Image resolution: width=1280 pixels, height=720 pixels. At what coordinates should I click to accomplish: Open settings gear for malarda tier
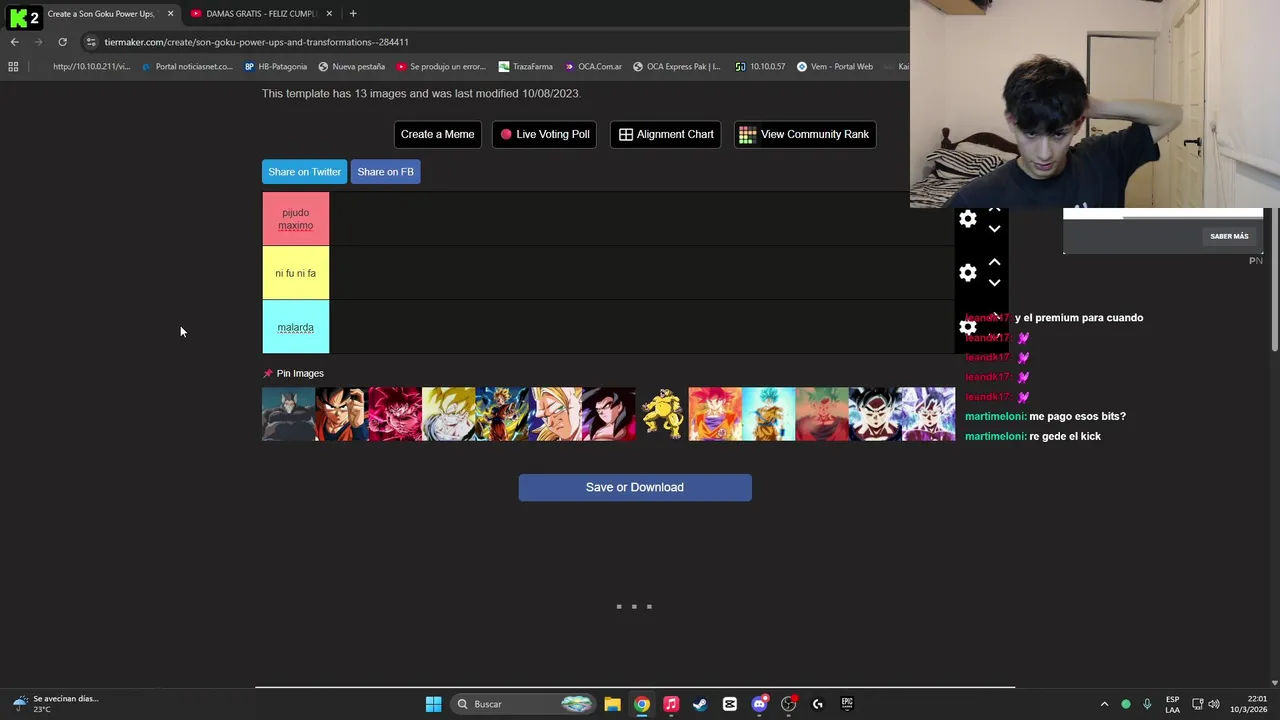(x=967, y=327)
